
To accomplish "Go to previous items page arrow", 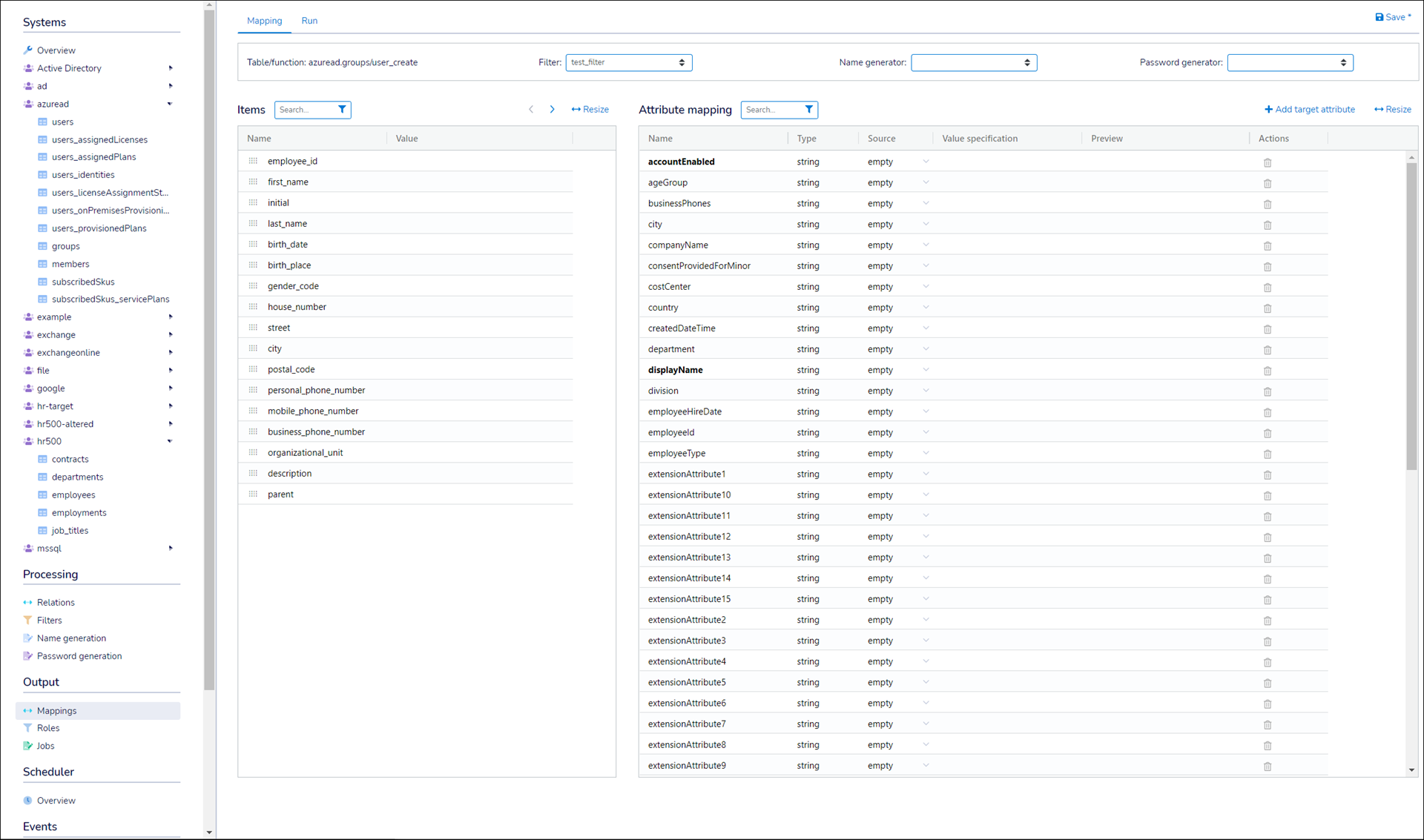I will coord(531,110).
